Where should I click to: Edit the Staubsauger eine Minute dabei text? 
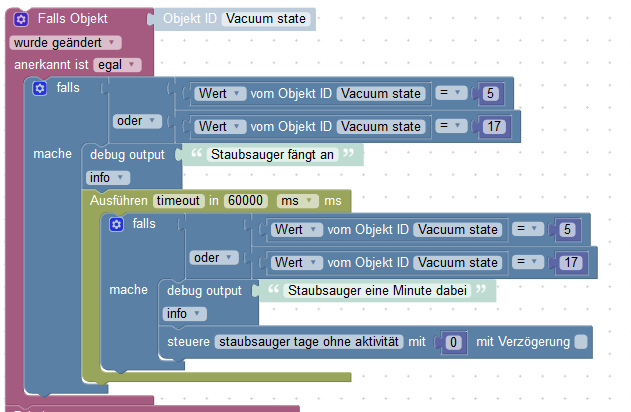377,290
